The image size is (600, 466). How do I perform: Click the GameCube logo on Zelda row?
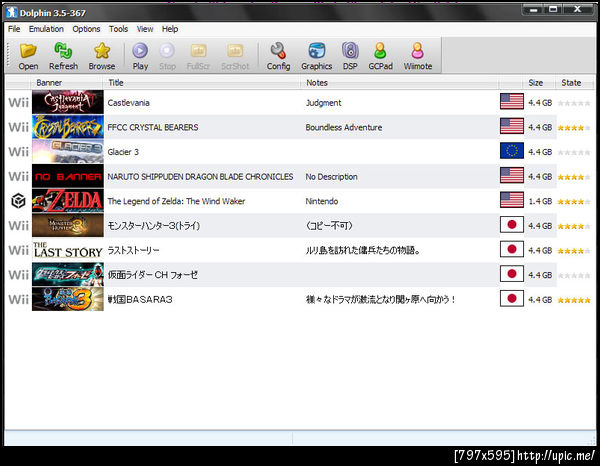click(x=18, y=201)
